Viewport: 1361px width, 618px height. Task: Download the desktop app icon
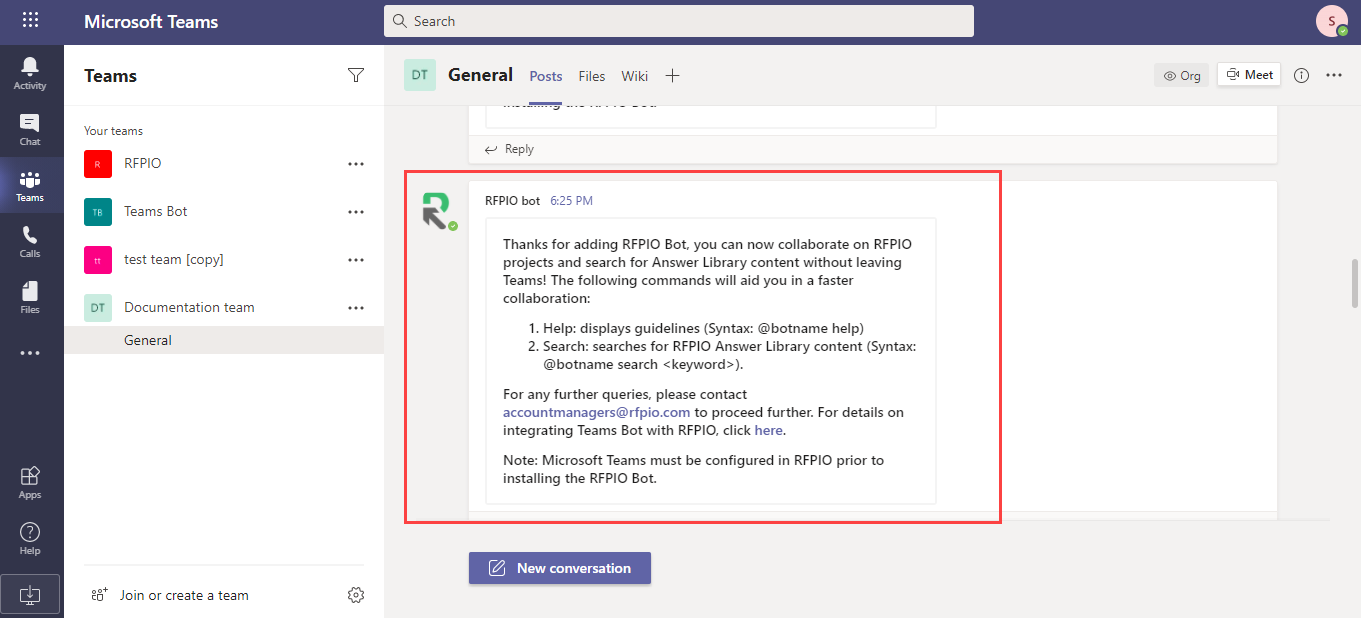30,595
